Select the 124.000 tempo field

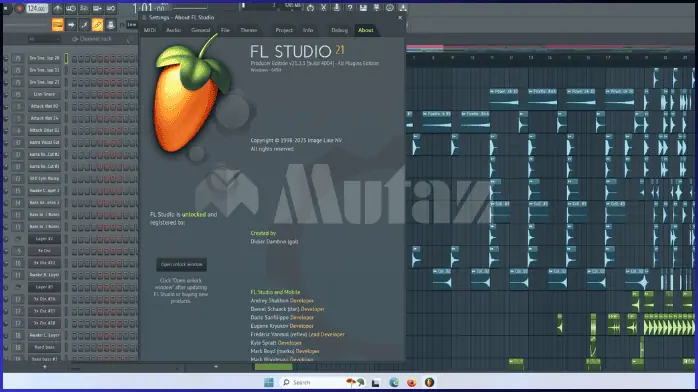37,8
